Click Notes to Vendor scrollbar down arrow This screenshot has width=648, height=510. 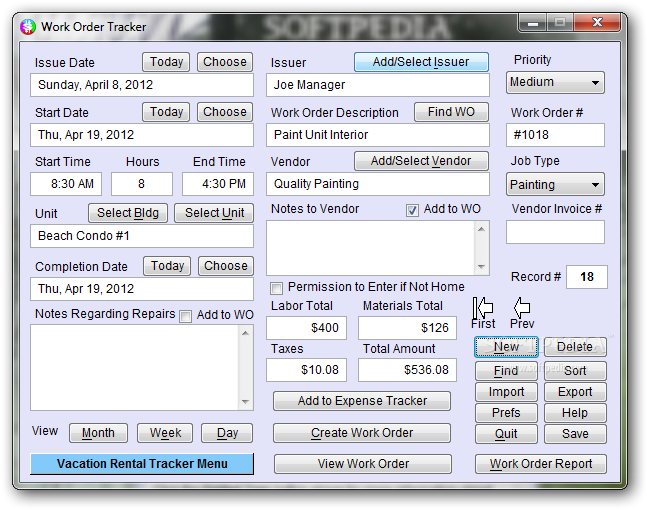point(481,267)
